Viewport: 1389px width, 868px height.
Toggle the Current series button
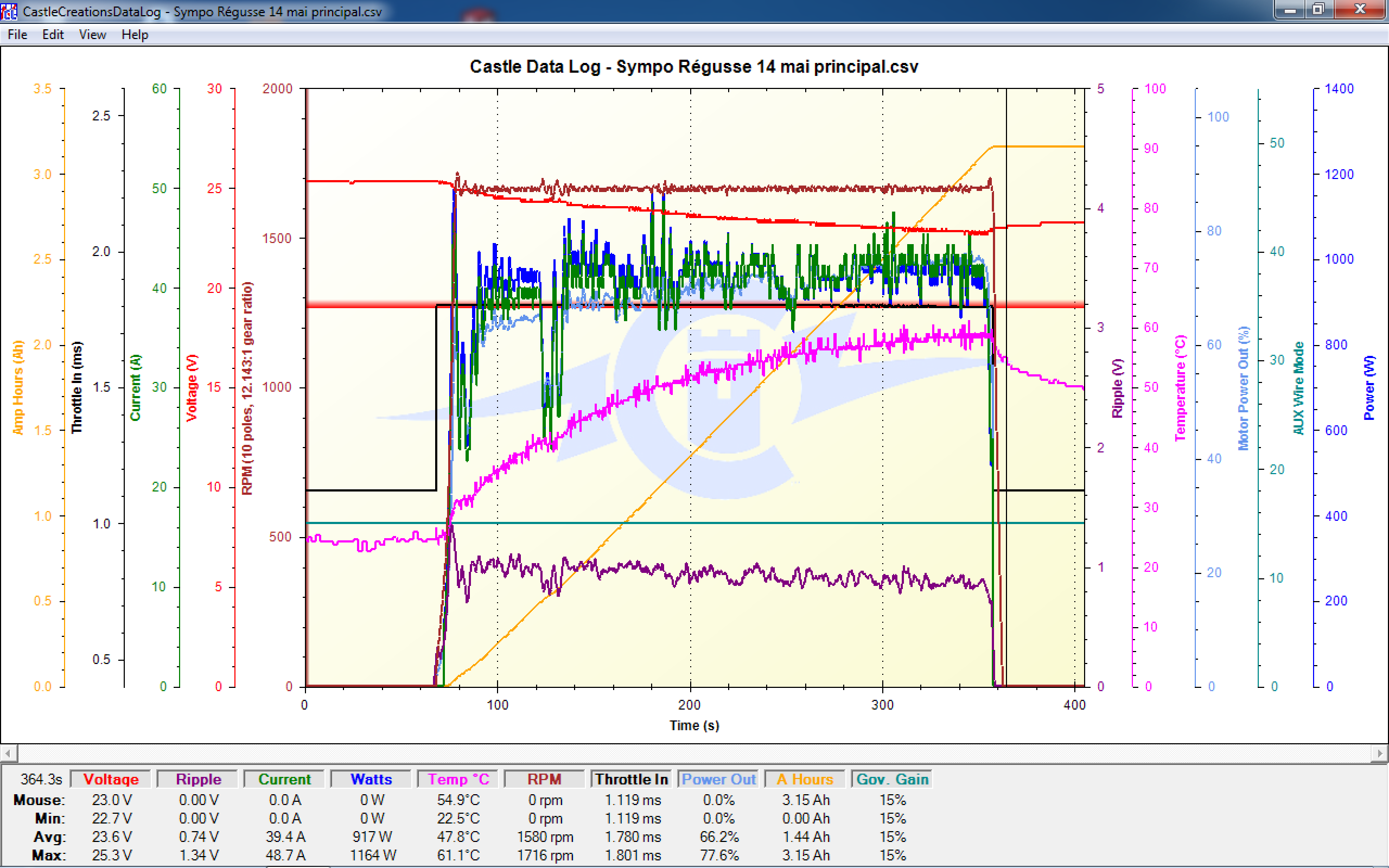284,779
